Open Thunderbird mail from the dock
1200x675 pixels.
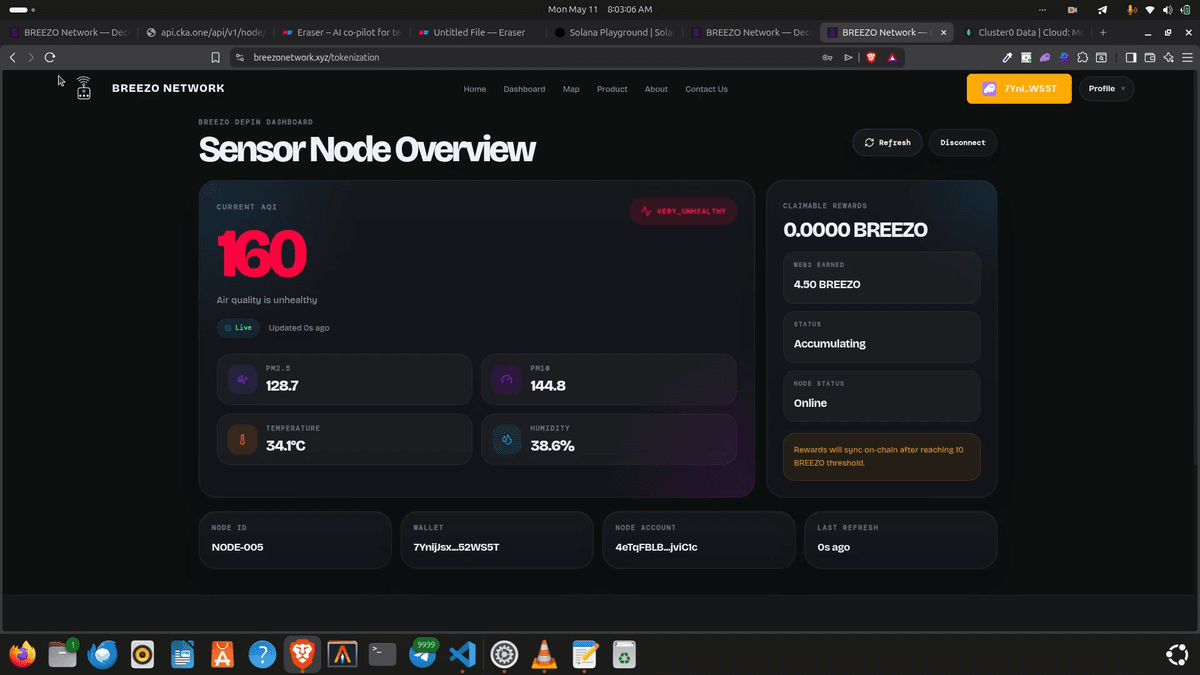click(103, 655)
